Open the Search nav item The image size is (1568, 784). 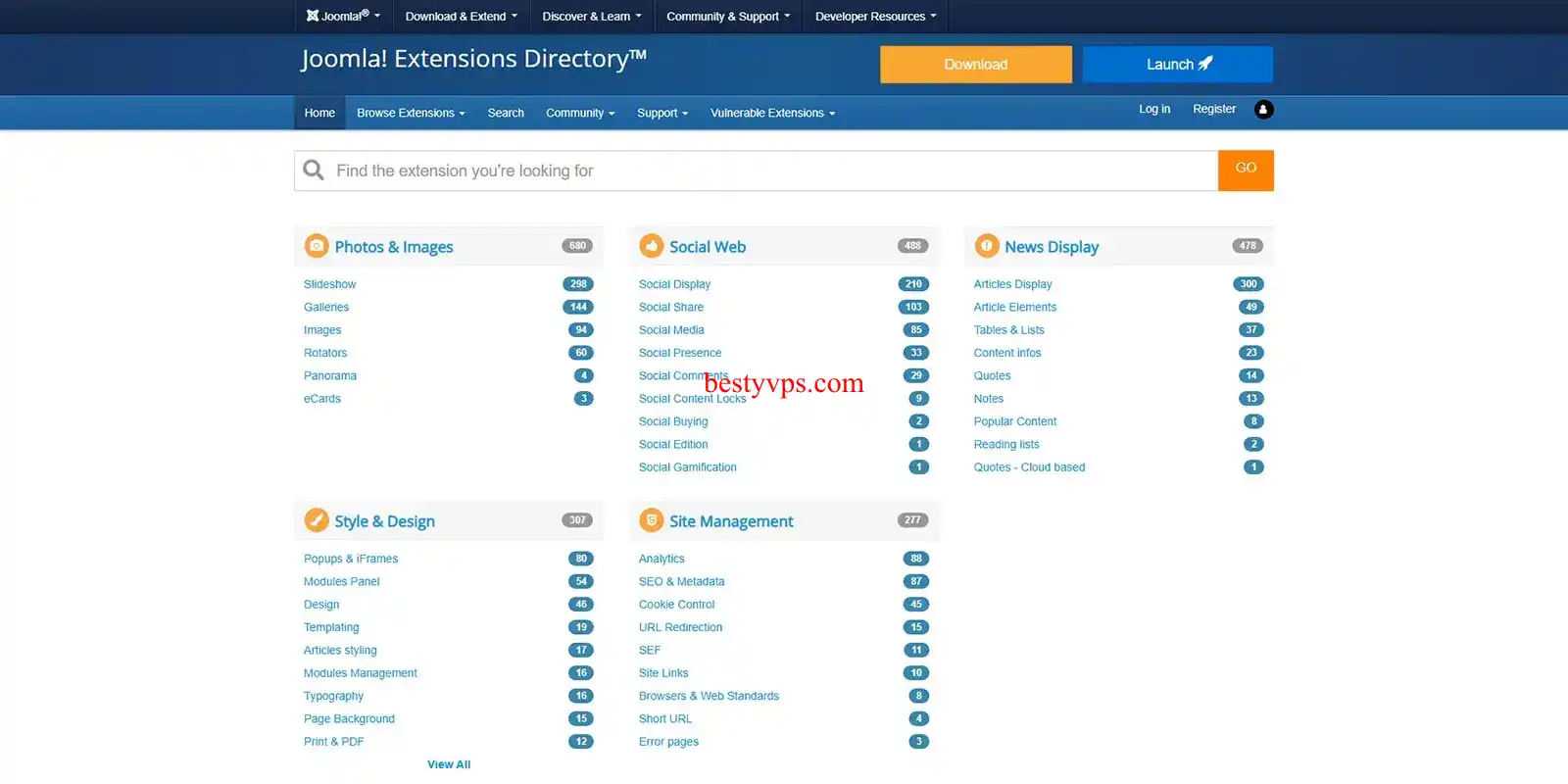pos(506,113)
